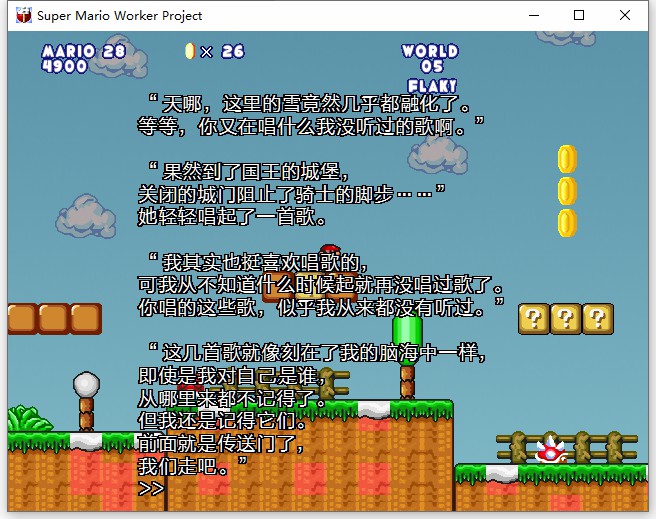This screenshot has width=656, height=519.
Task: Click the line 果然到了国王的城堡,
Action: (249, 171)
